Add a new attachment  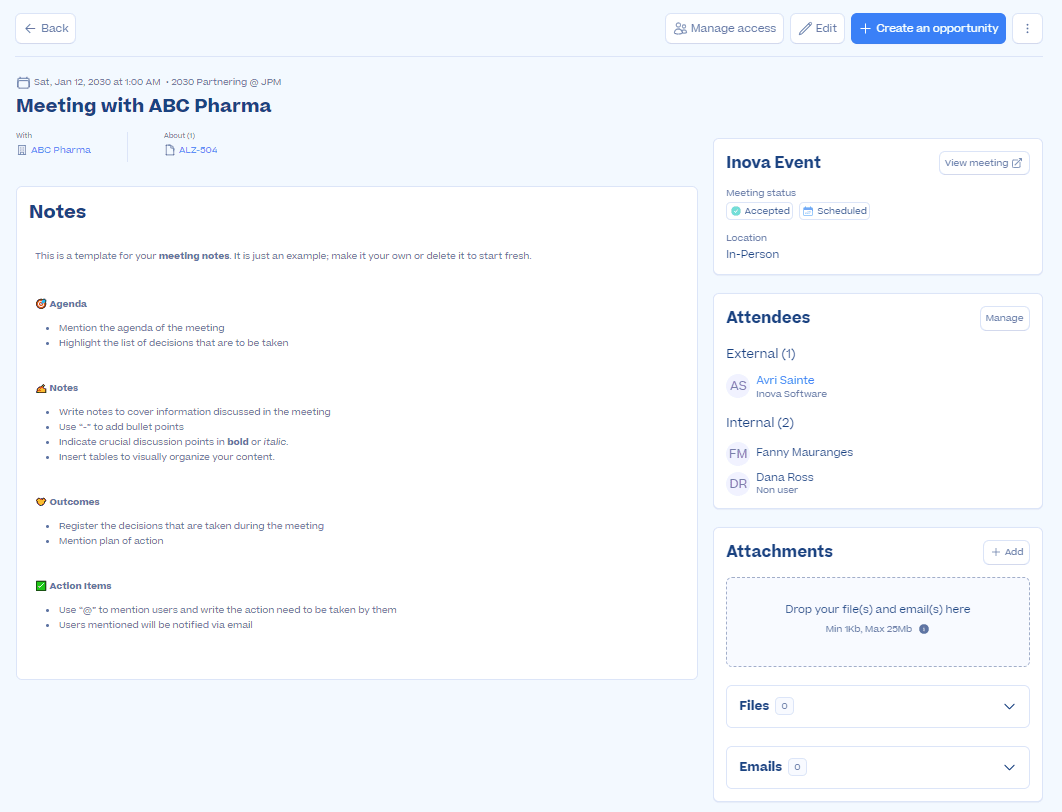[x=1005, y=552]
